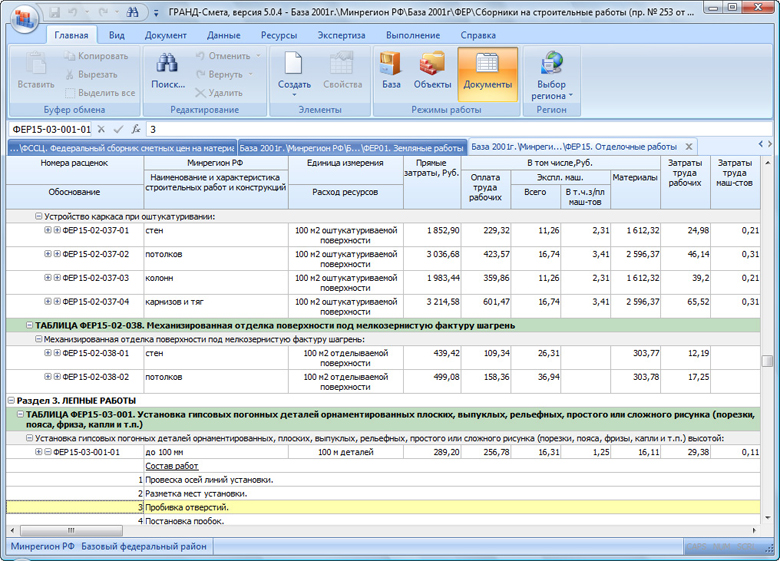780x561 pixels.
Task: Open the quick access toolbar customize arrow
Action: point(156,13)
